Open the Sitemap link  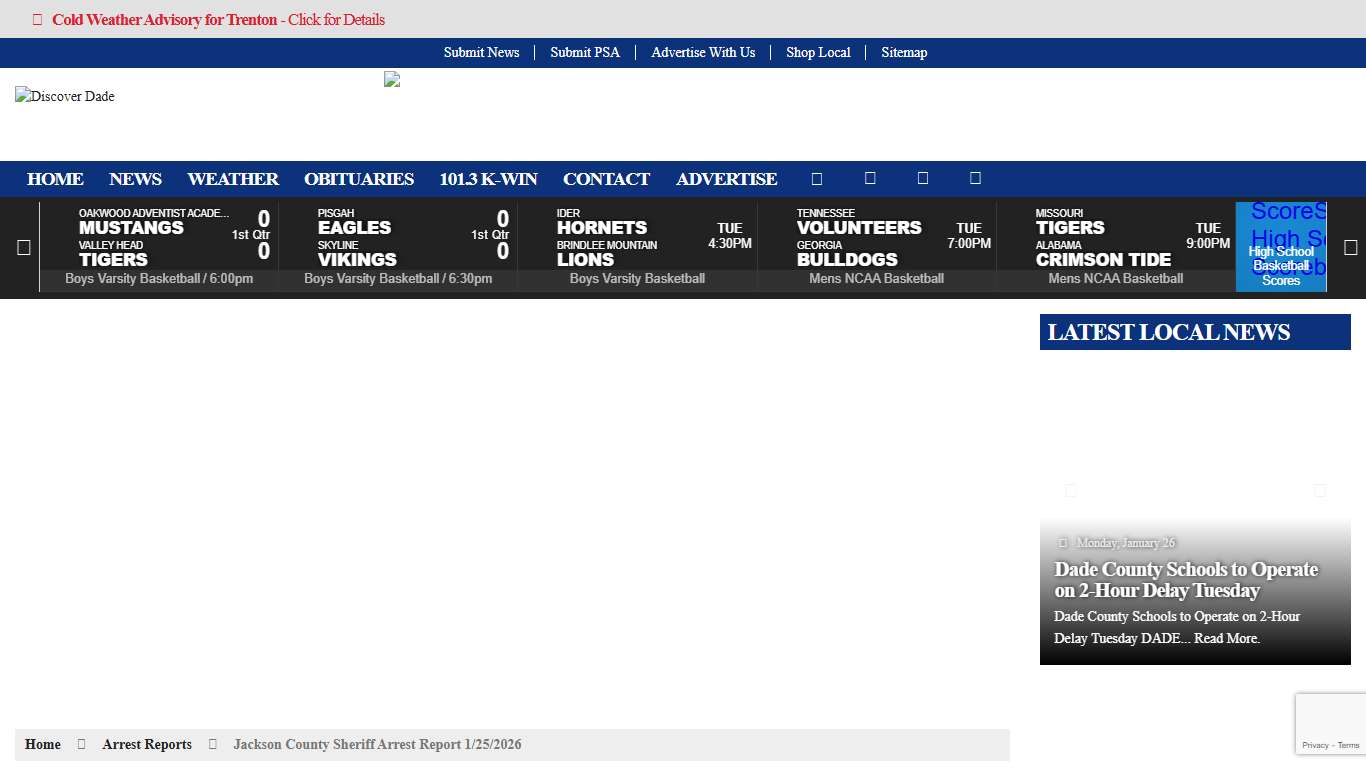(904, 53)
